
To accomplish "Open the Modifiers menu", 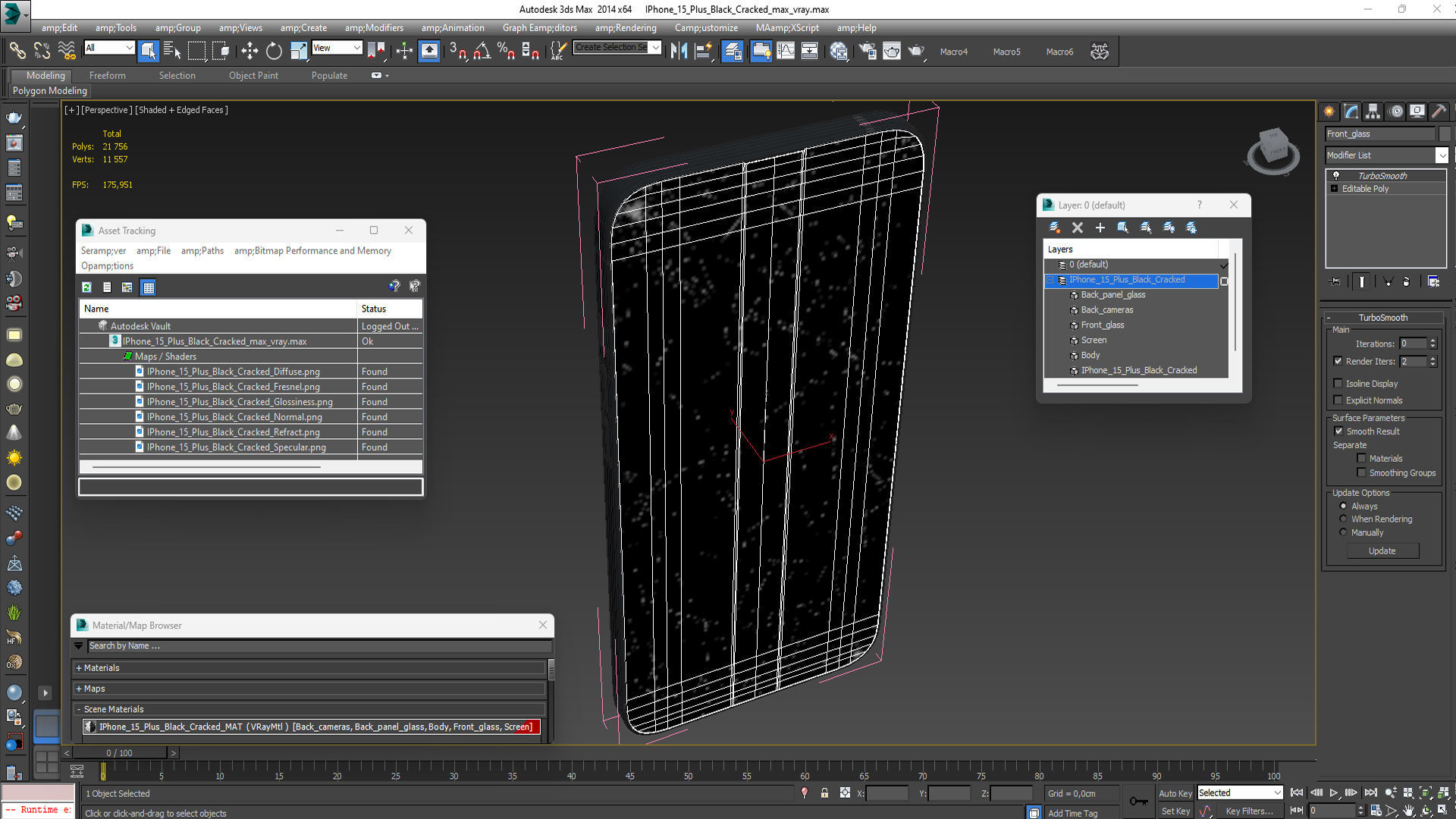I will 374,28.
